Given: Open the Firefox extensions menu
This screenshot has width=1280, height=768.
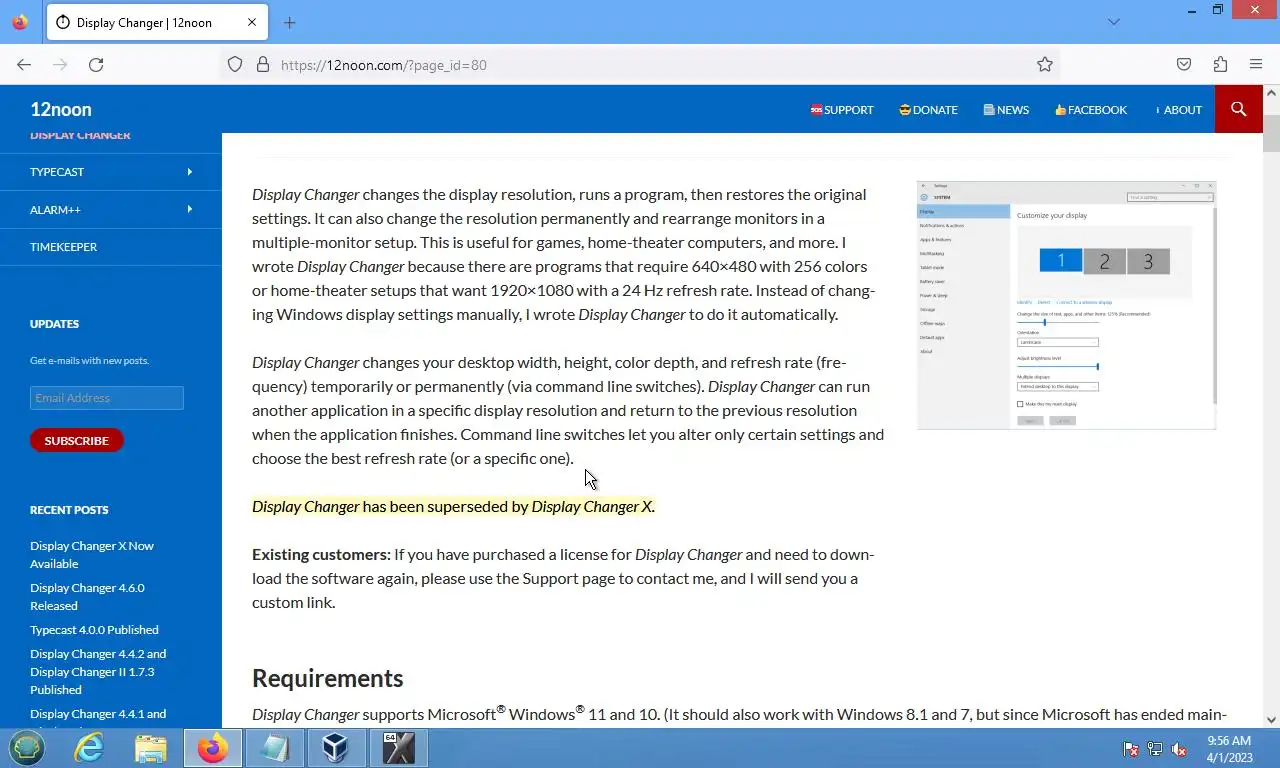Looking at the screenshot, I should 1220,64.
